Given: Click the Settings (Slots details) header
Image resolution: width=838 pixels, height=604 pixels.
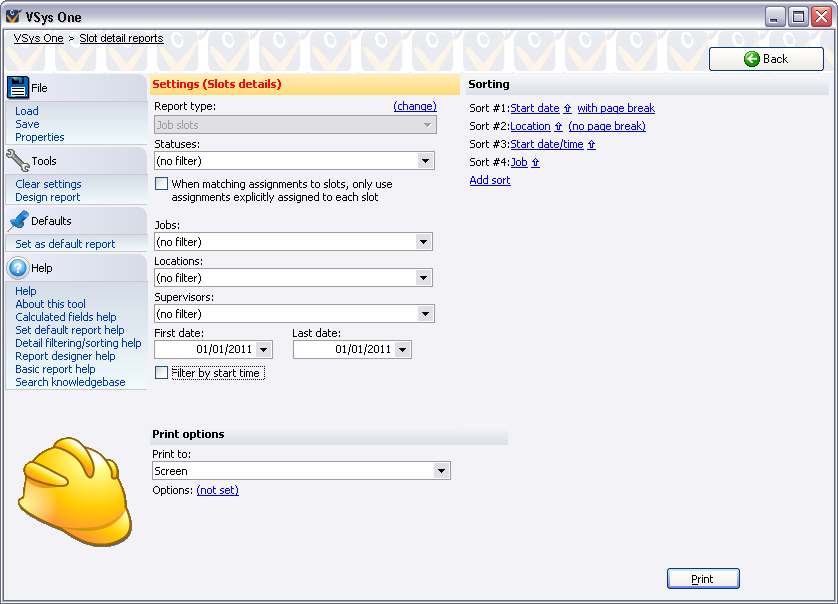Looking at the screenshot, I should [305, 84].
